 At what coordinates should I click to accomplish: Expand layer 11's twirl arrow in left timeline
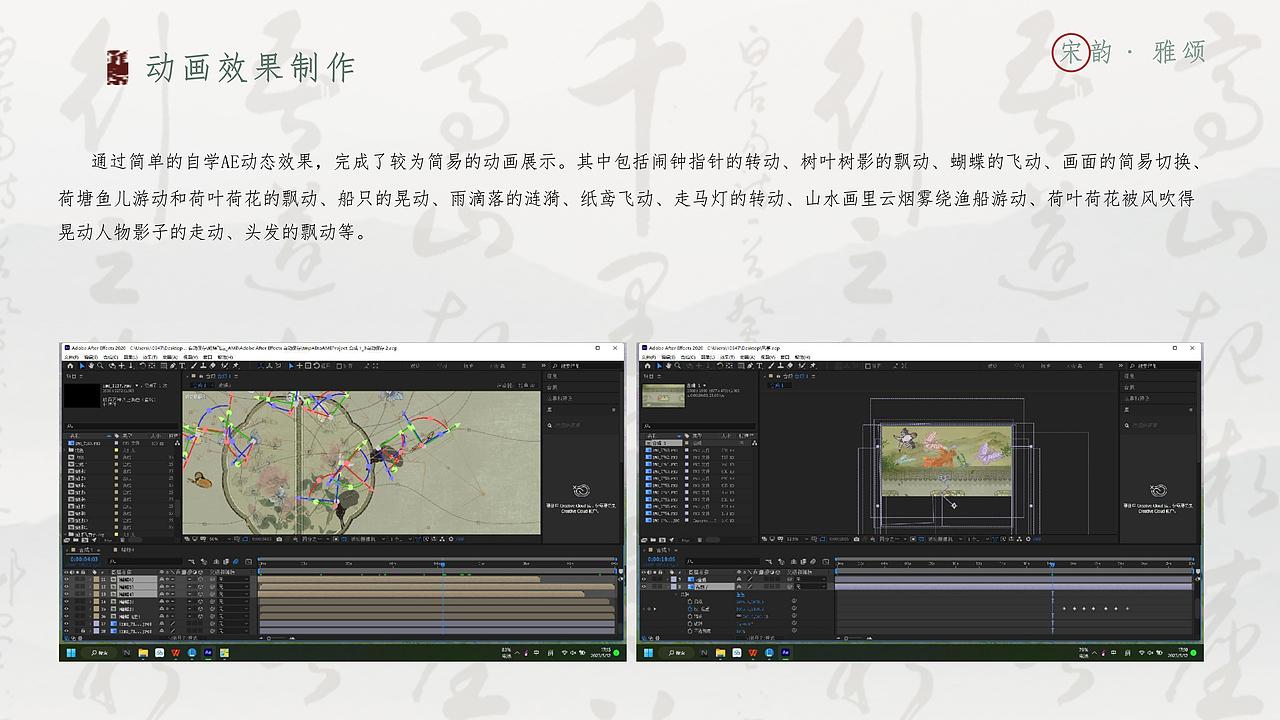(91, 579)
